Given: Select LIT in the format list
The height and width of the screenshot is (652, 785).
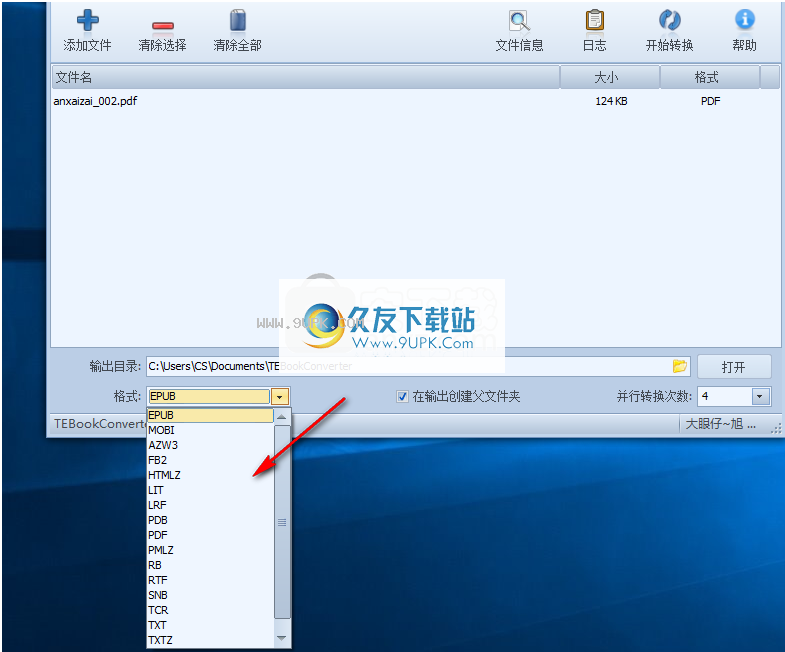Looking at the screenshot, I should tap(210, 490).
